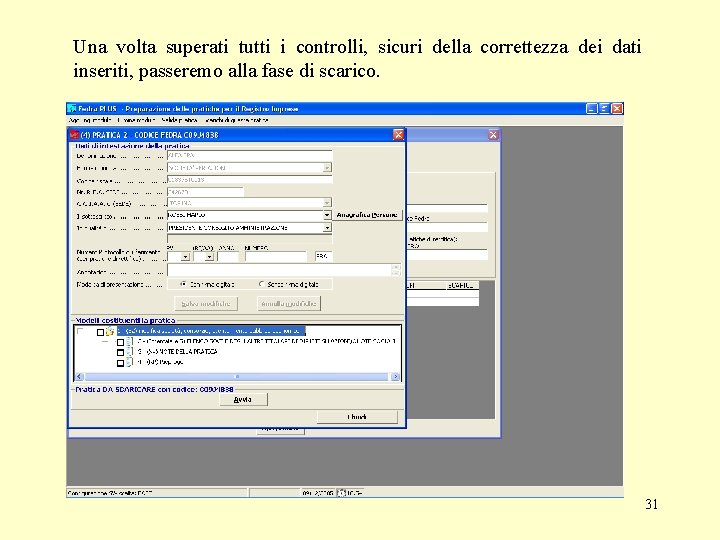Select the Senza firma digitale radio button
The height and width of the screenshot is (540, 720).
pos(261,284)
